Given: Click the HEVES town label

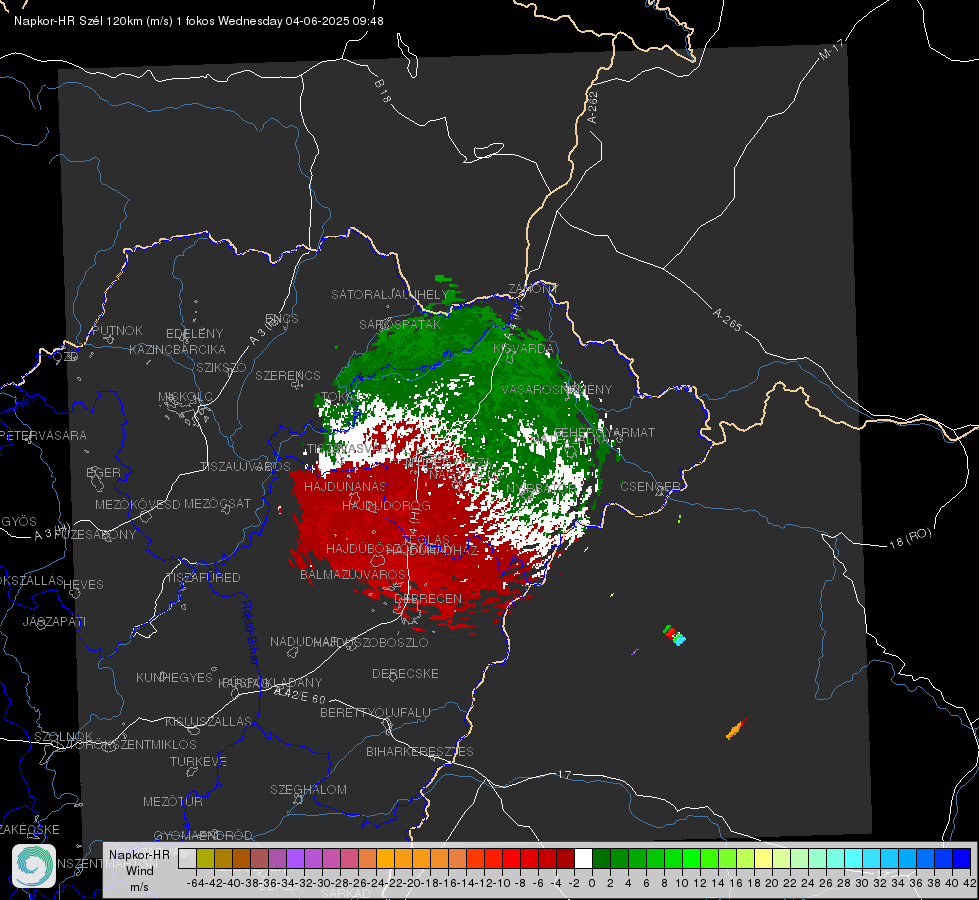Looking at the screenshot, I should click(83, 585).
